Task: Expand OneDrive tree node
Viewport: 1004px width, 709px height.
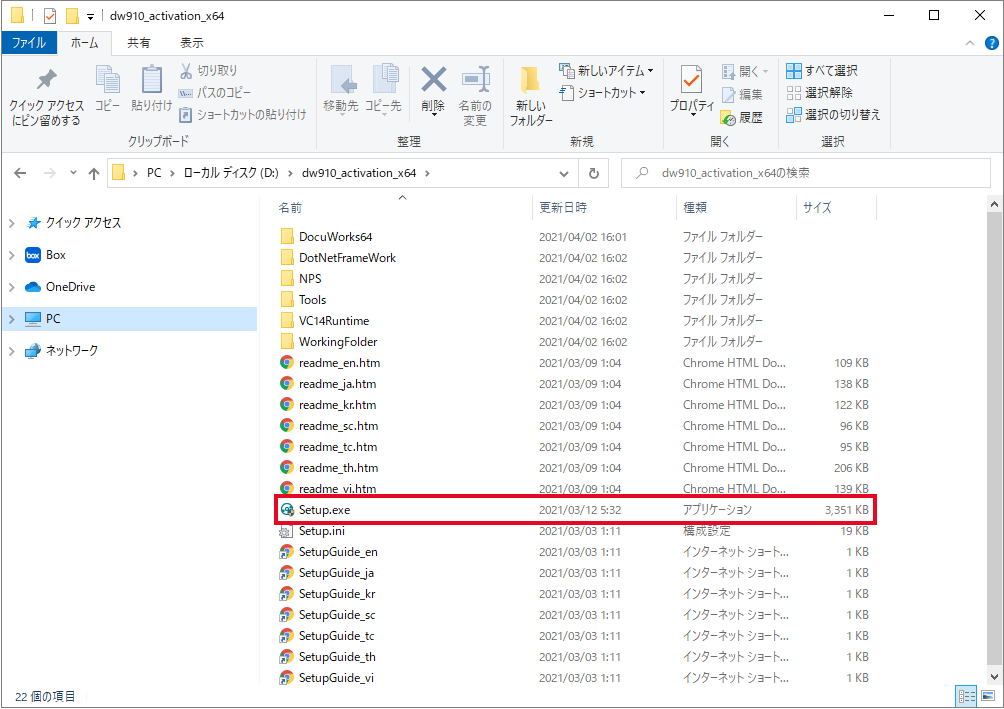Action: (x=12, y=287)
